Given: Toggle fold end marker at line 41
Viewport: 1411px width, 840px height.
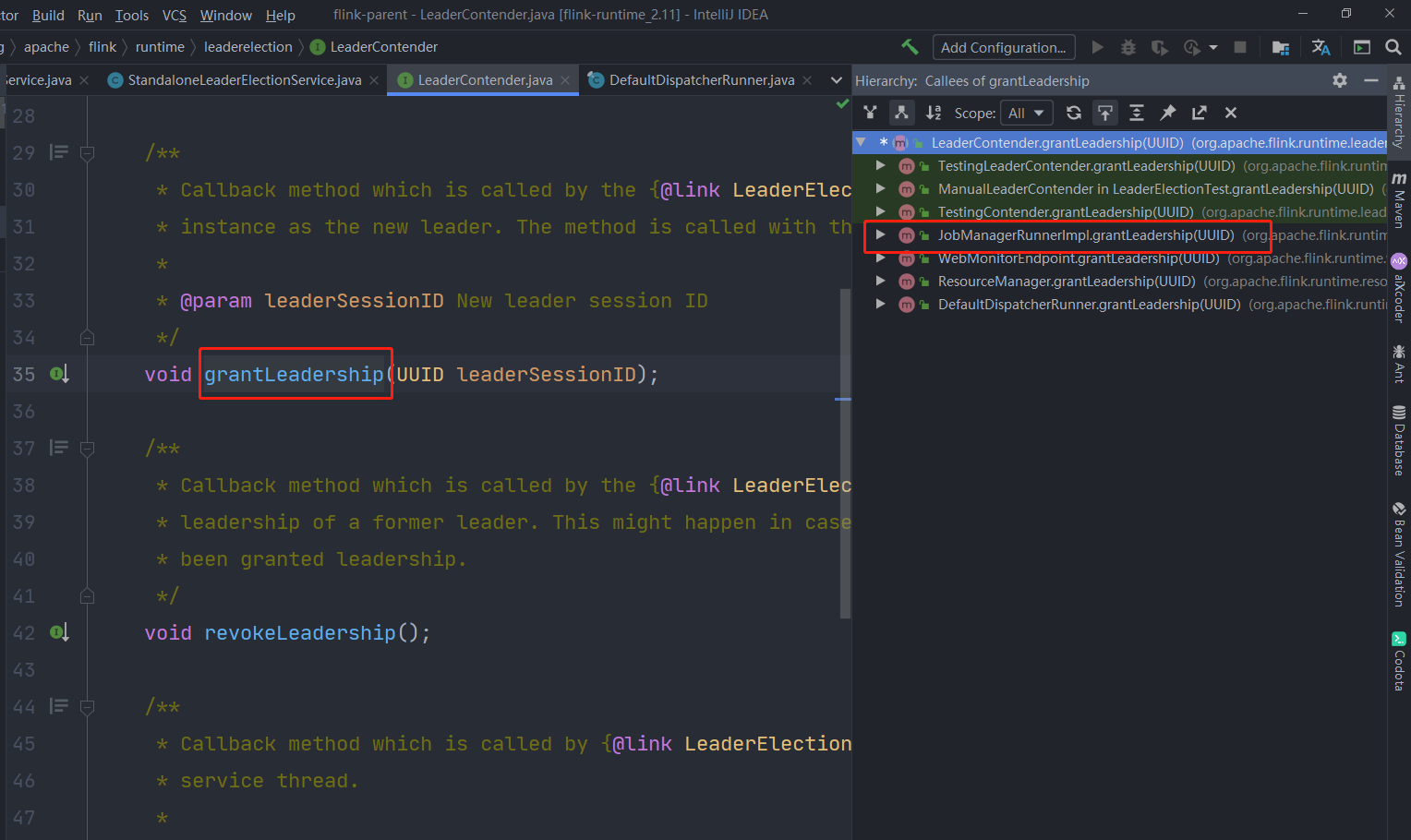Looking at the screenshot, I should tap(87, 595).
